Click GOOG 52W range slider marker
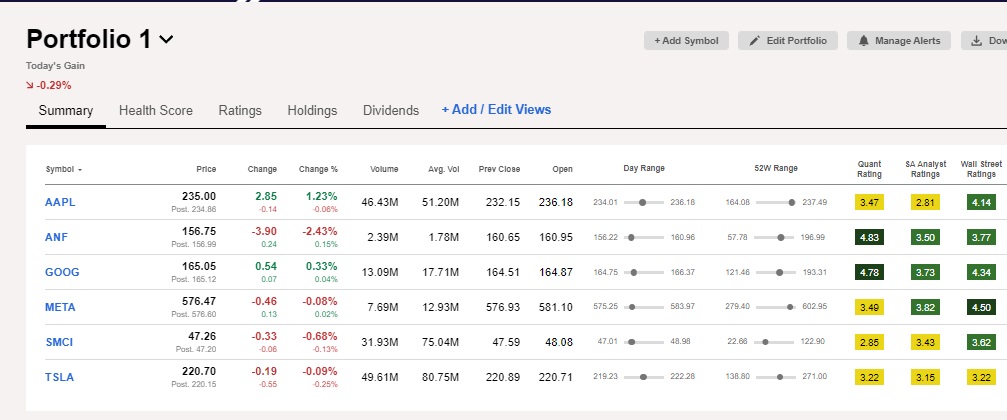This screenshot has height=420, width=1007. point(780,272)
